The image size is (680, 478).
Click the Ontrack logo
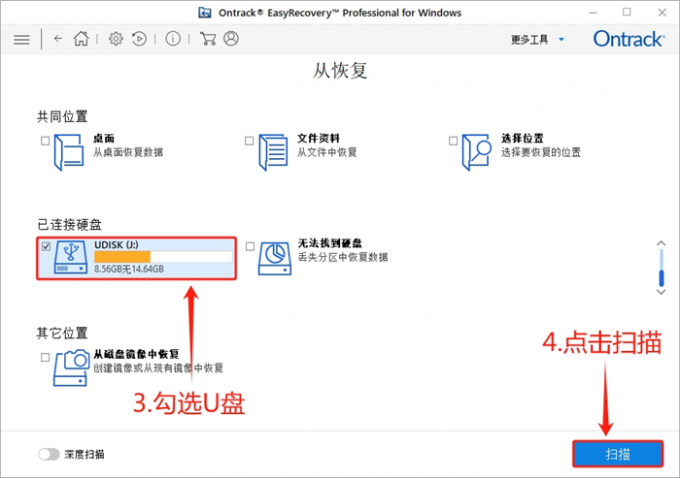coord(628,39)
